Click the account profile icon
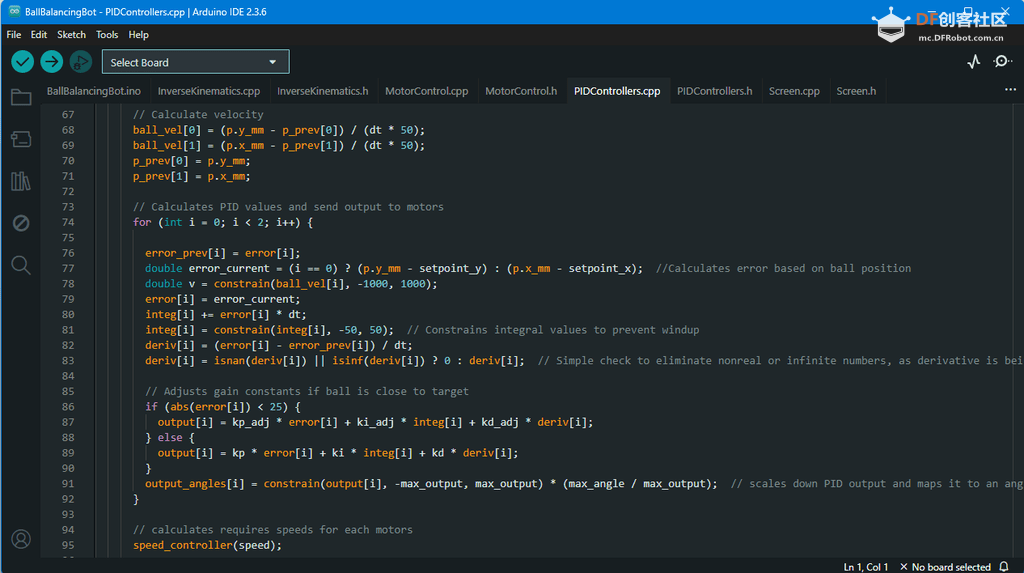This screenshot has height=573, width=1024. tap(21, 539)
